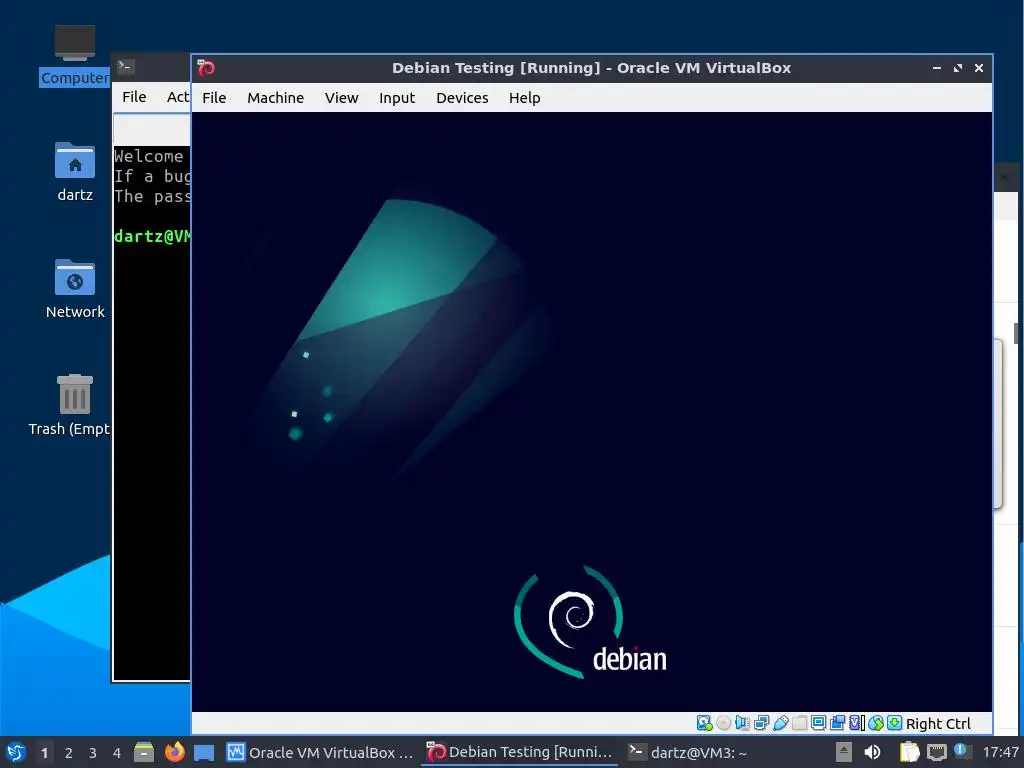Click the display status icon
Screen dimensions: 1024x768
(818, 723)
